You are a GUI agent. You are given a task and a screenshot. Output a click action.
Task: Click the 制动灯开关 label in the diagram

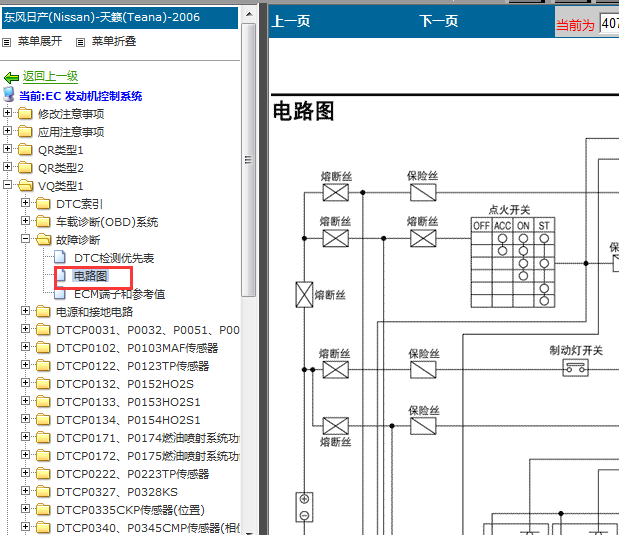coord(576,350)
